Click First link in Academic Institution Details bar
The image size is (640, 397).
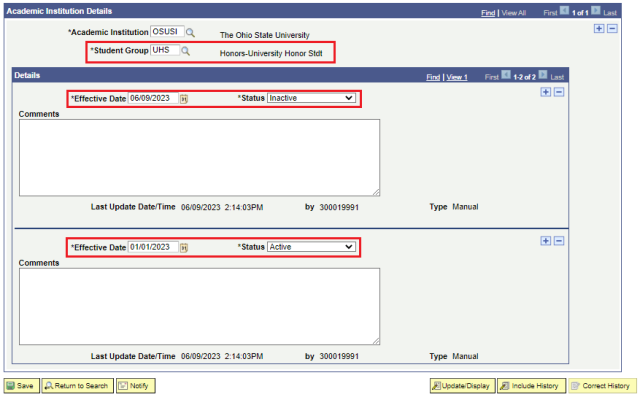click(550, 13)
